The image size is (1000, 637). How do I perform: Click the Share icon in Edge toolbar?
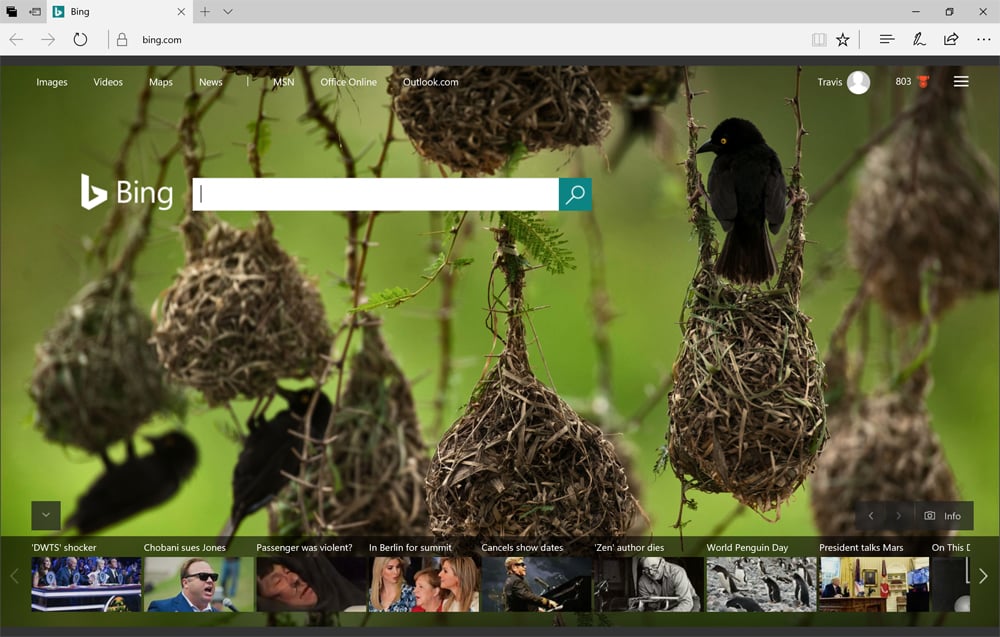tap(951, 40)
